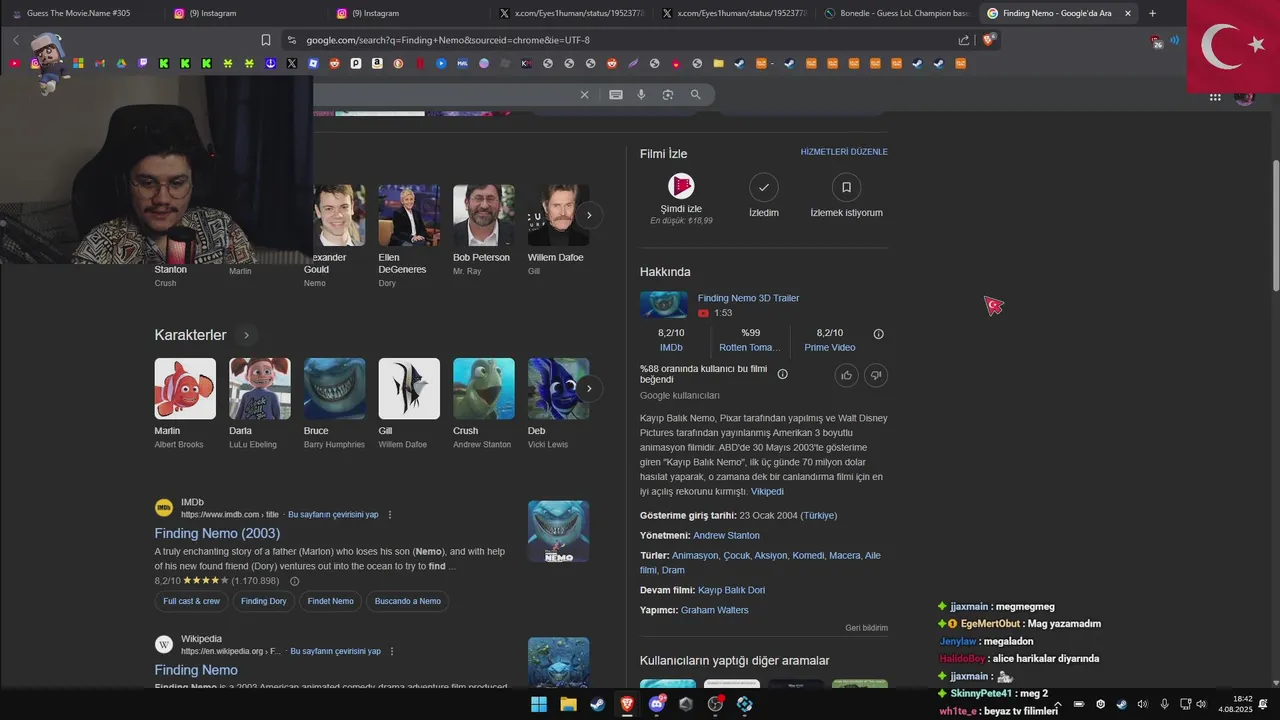
Task: Click the Full cast & crew chip
Action: (192, 601)
